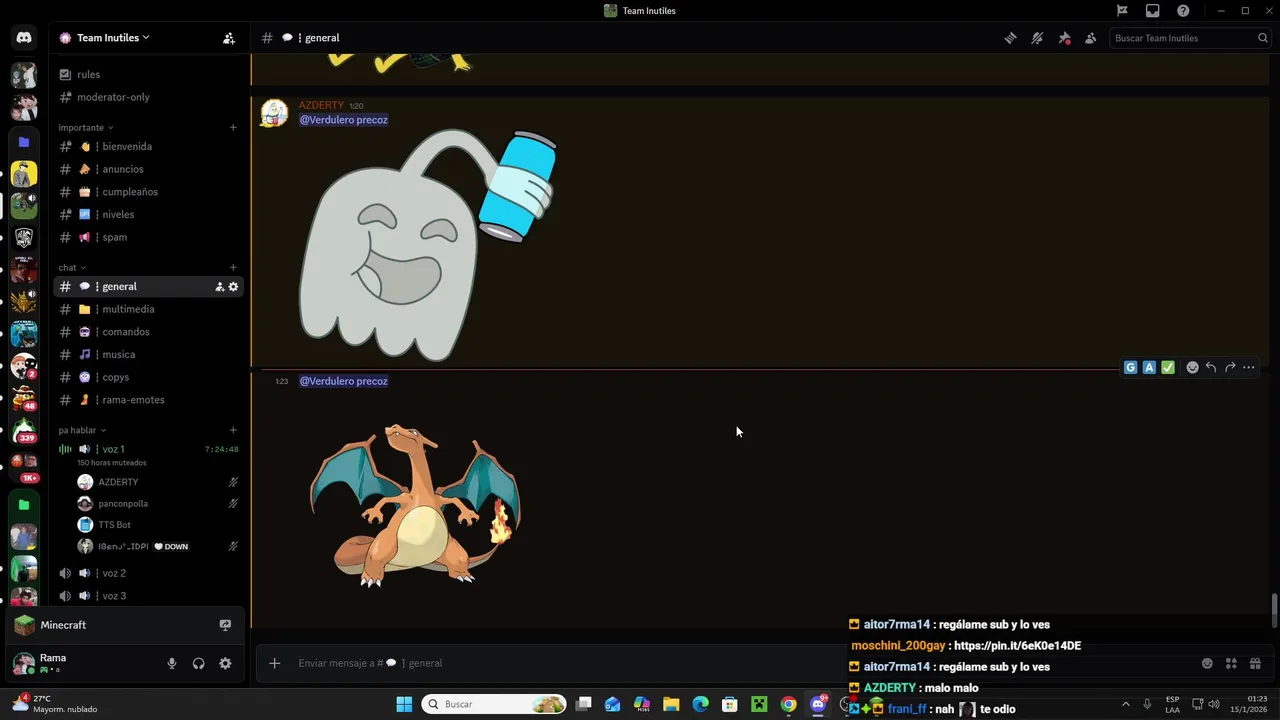Join the voz 1 voice channel
Screen dimensions: 1280x720
coord(148,449)
